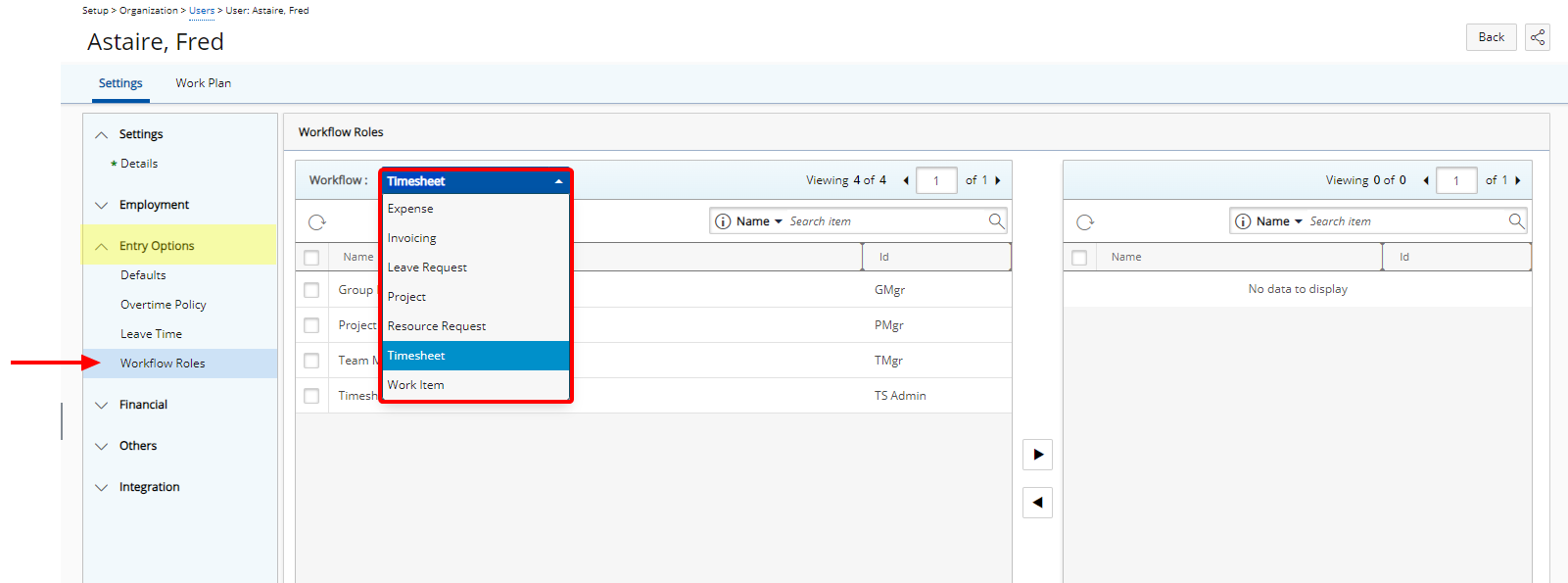The width and height of the screenshot is (1568, 583).
Task: Move selected roles right with arrow button
Action: click(x=1037, y=455)
